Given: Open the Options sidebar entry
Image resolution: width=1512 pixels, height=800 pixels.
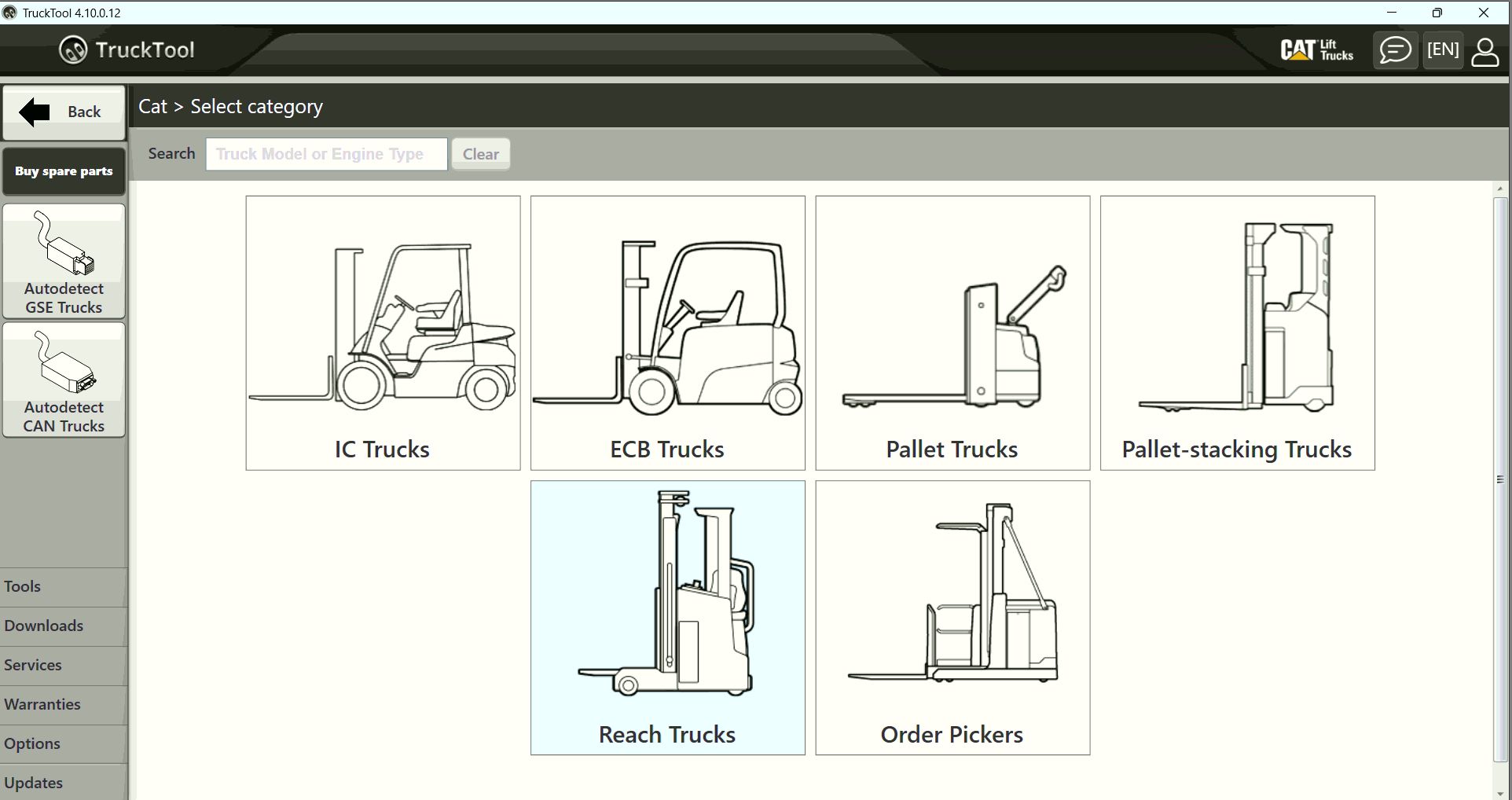Looking at the screenshot, I should point(63,743).
